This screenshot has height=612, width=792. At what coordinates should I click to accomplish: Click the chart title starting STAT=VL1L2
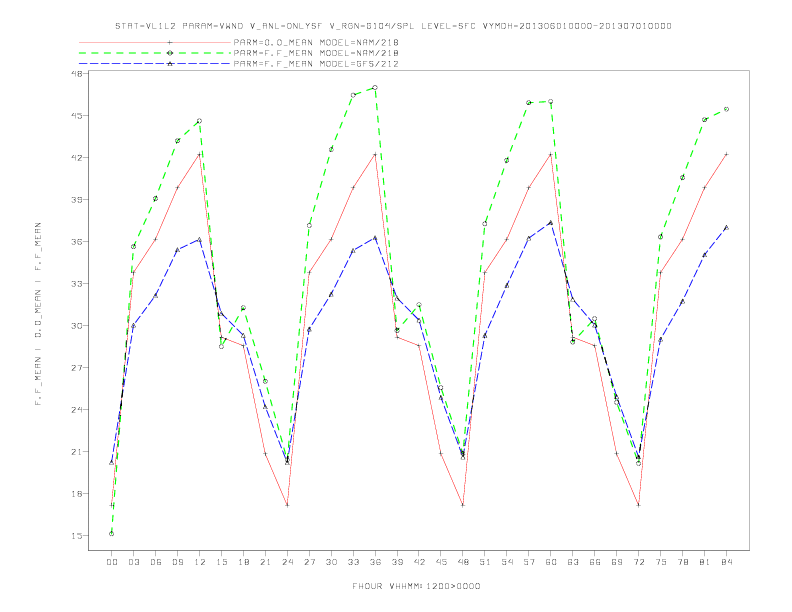tap(393, 26)
